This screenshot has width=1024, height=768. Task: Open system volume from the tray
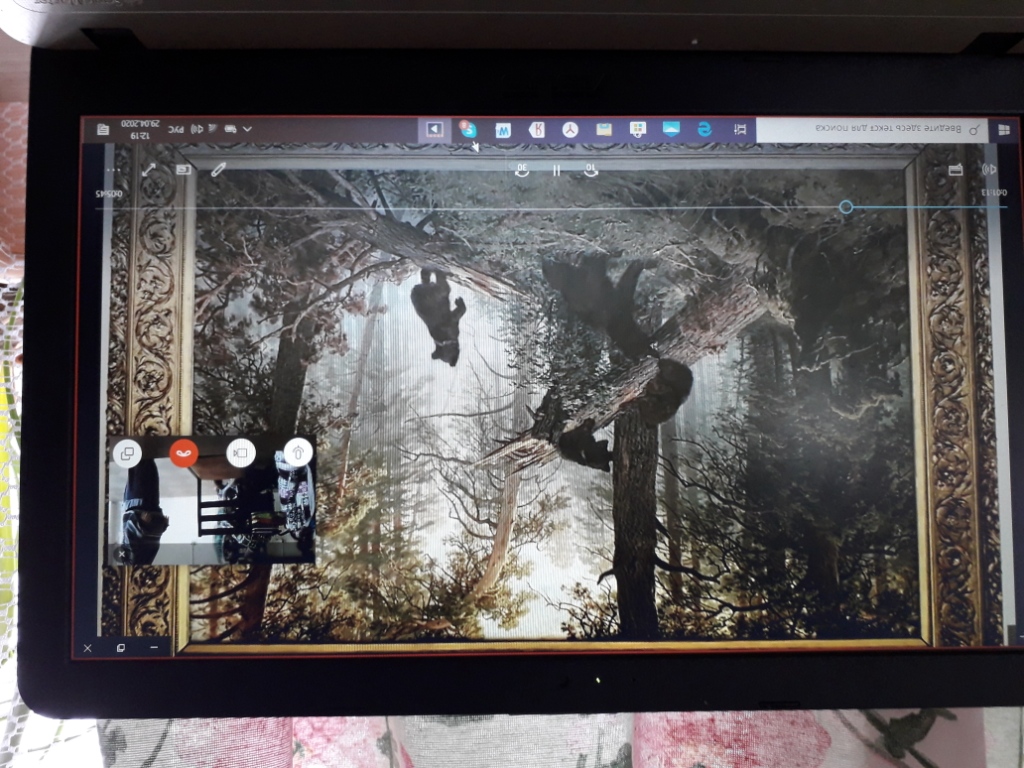197,129
